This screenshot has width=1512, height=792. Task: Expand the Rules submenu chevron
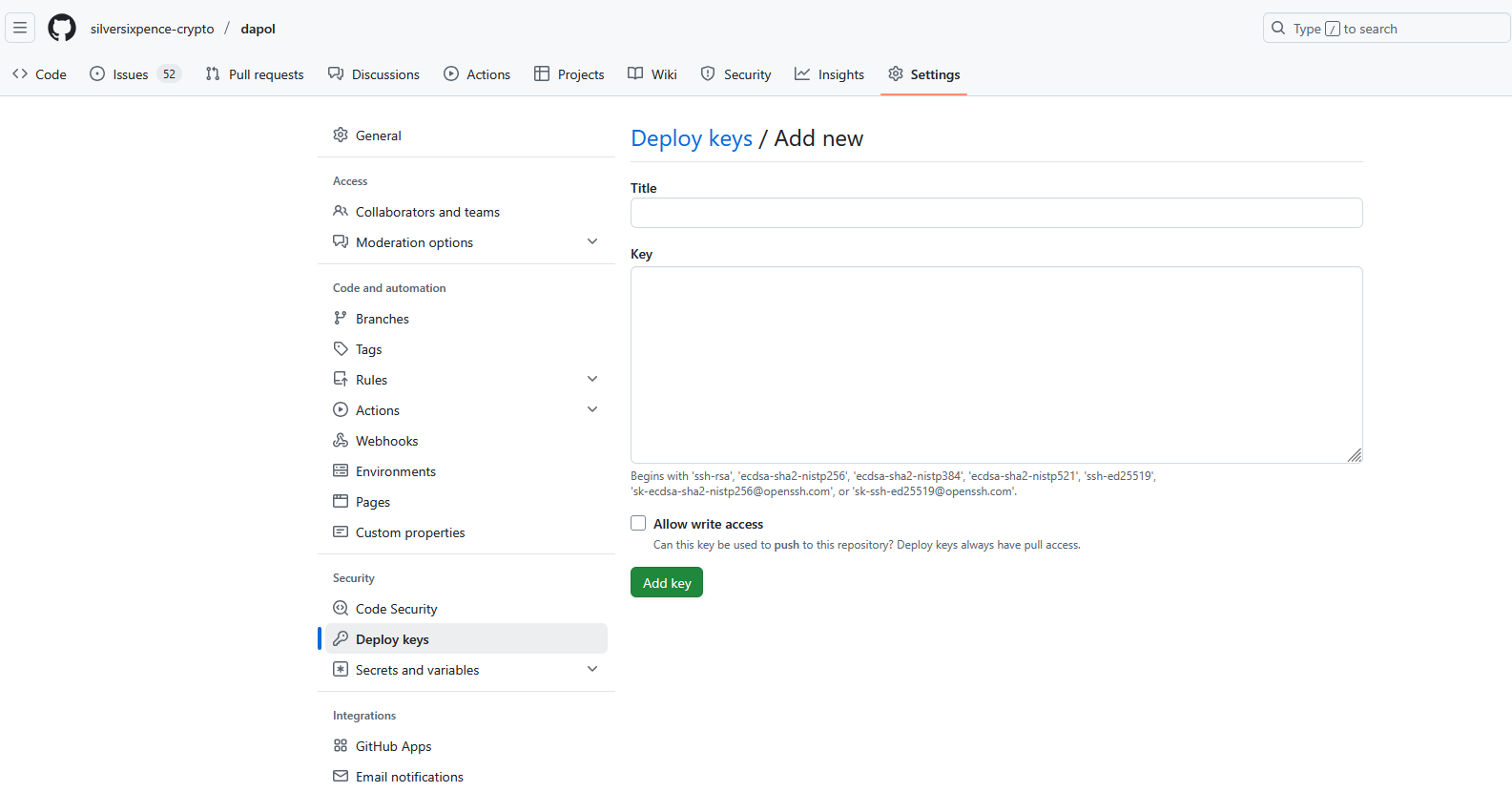[592, 380]
